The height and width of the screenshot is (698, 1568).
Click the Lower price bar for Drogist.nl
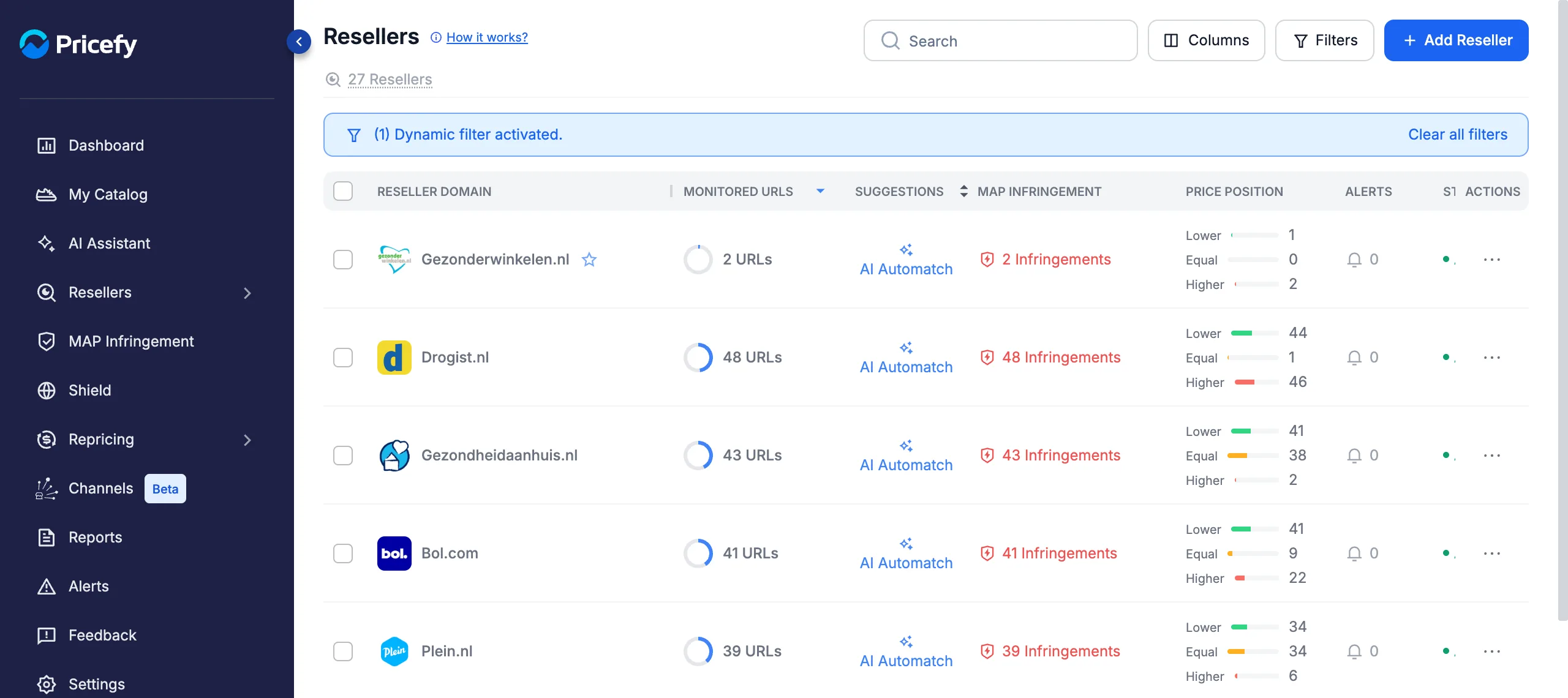coord(1254,333)
